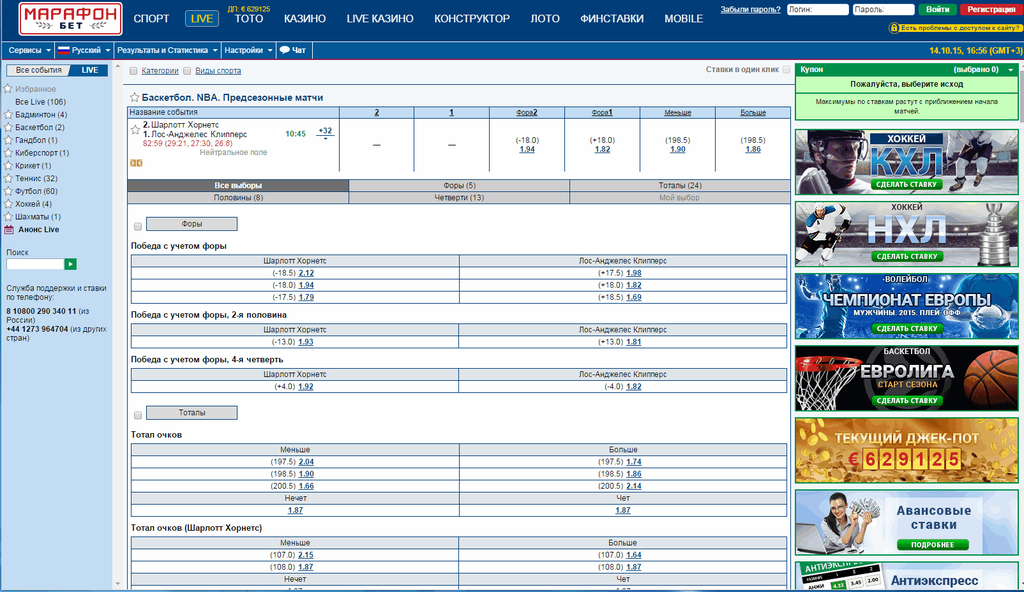The height and width of the screenshot is (592, 1024).
Task: Tick the checkbox beside Тоталы section
Action: click(138, 416)
